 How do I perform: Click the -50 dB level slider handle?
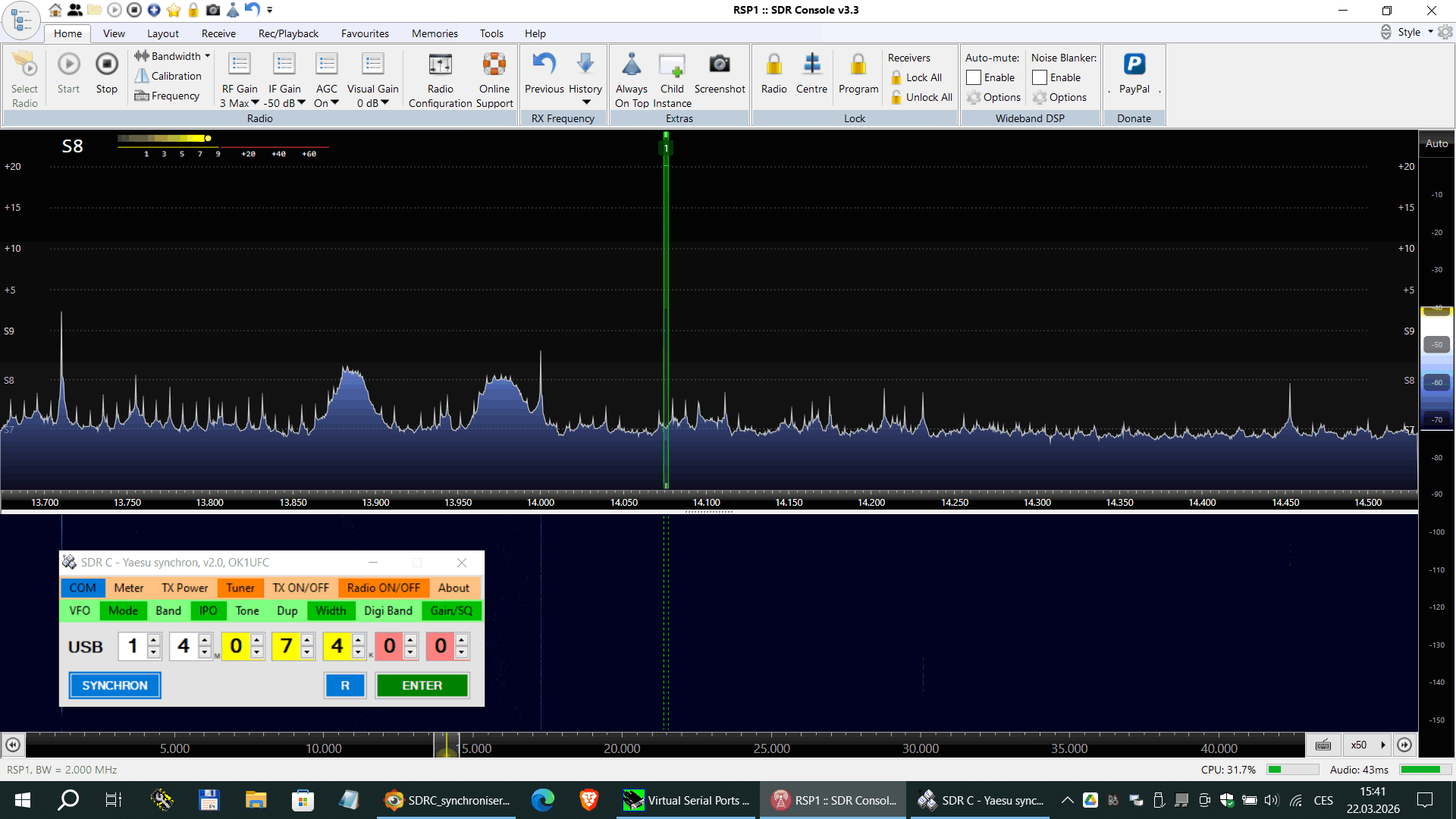(1437, 344)
